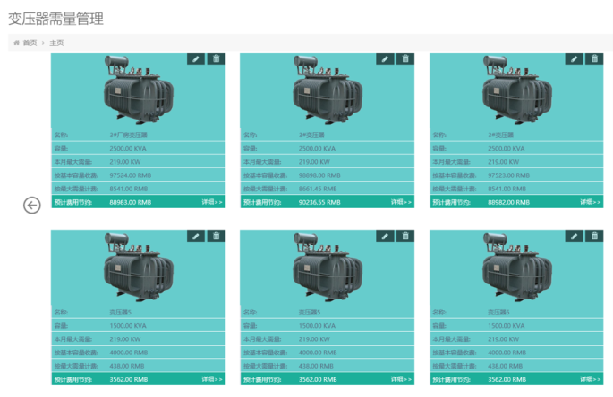Click the bottom-middle 变压器5 transformer image
This screenshot has height=397, width=613.
(x=328, y=267)
